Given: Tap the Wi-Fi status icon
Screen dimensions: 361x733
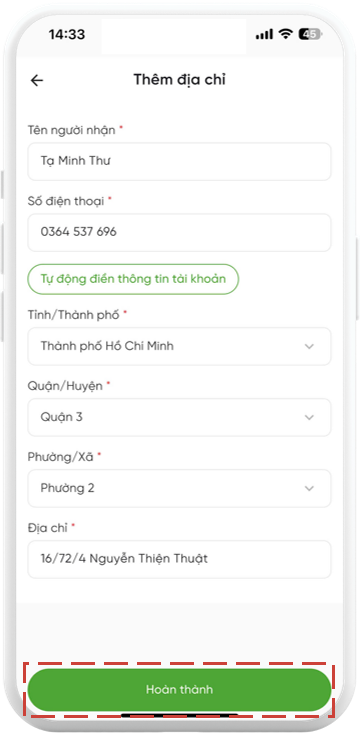Looking at the screenshot, I should (284, 34).
